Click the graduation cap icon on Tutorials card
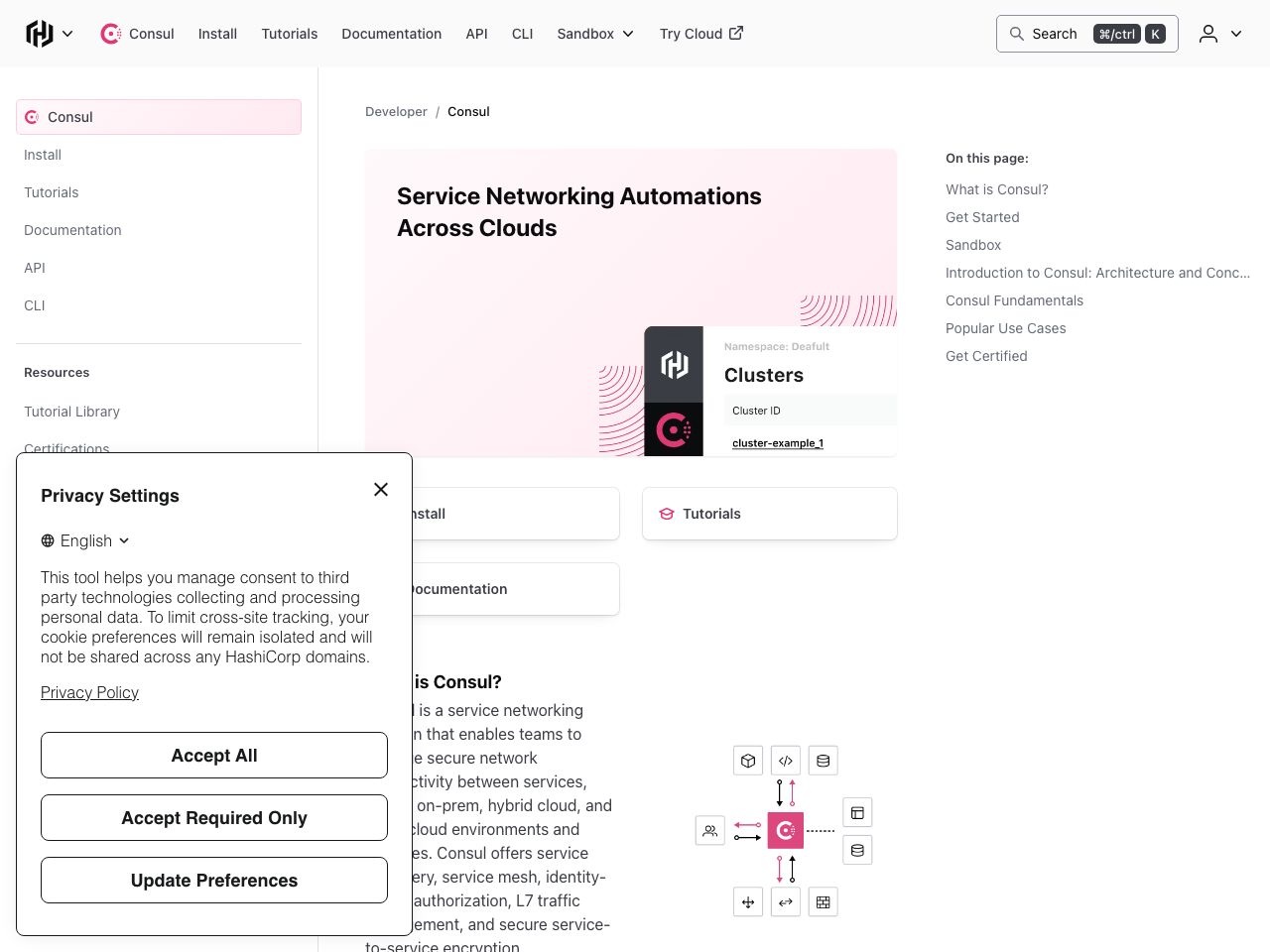This screenshot has width=1270, height=952. tap(666, 514)
